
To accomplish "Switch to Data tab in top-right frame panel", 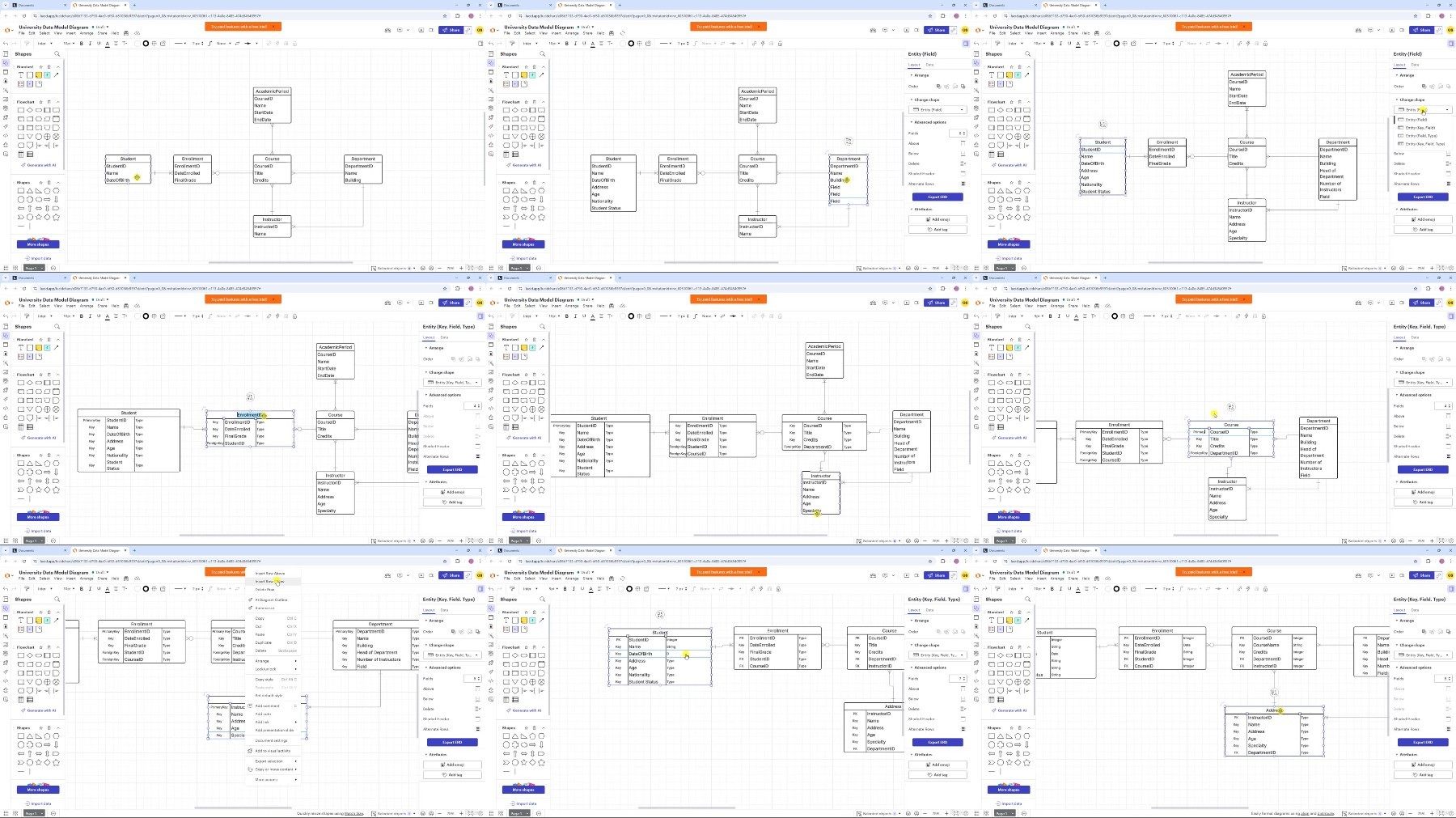I will 1415,65.
